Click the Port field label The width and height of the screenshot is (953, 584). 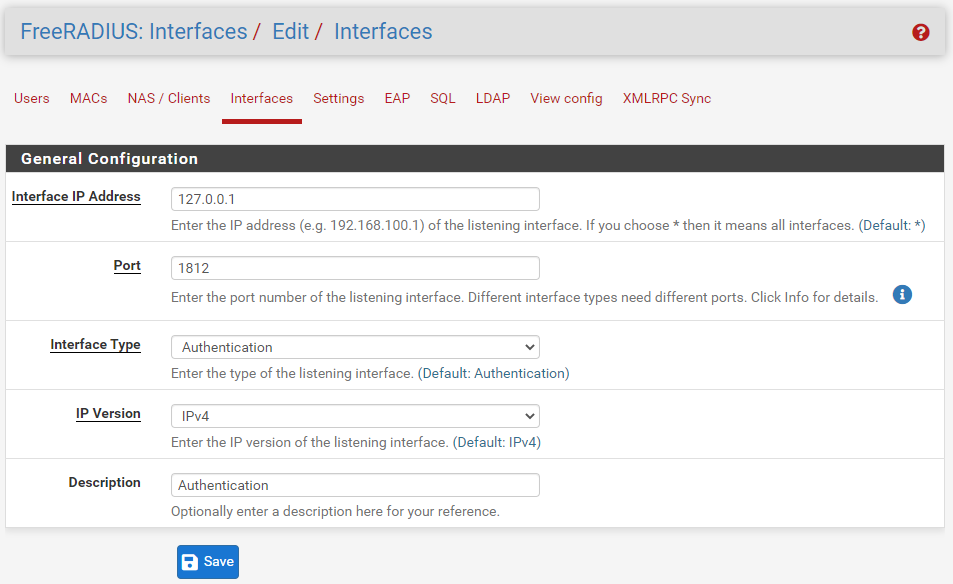click(127, 266)
